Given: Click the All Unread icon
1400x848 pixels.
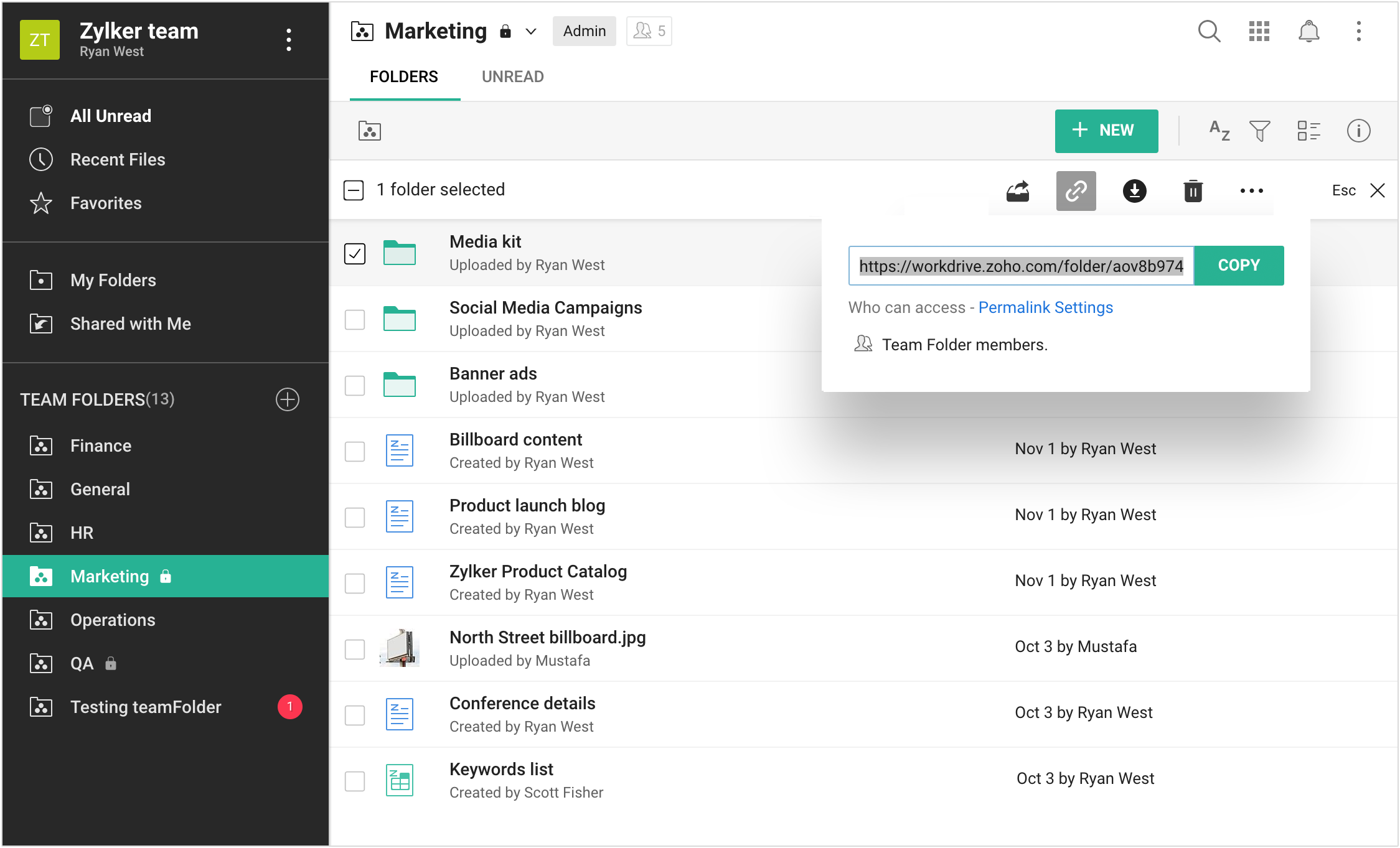Looking at the screenshot, I should point(41,116).
